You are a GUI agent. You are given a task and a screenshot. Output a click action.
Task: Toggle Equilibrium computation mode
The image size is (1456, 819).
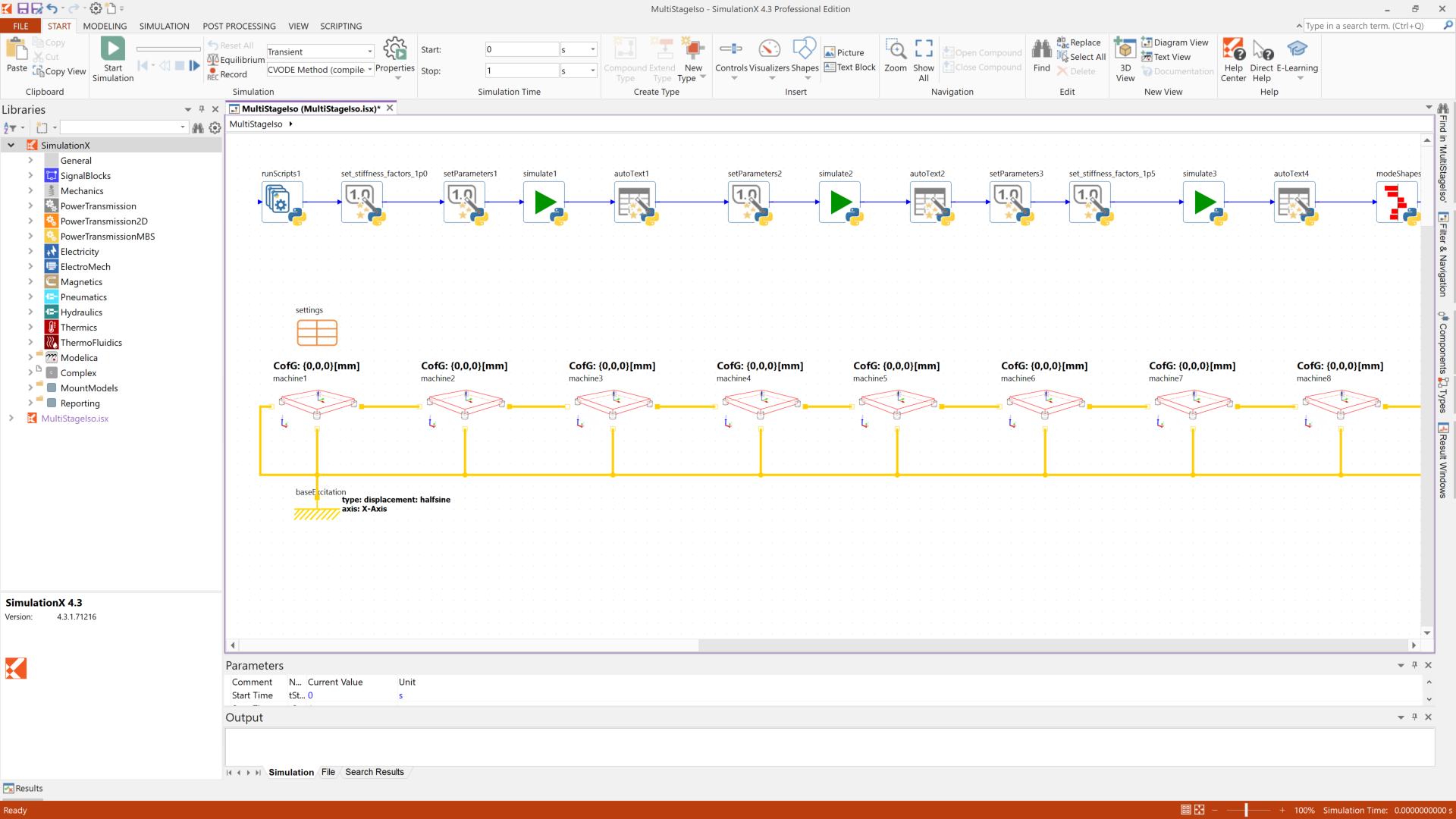click(x=236, y=60)
